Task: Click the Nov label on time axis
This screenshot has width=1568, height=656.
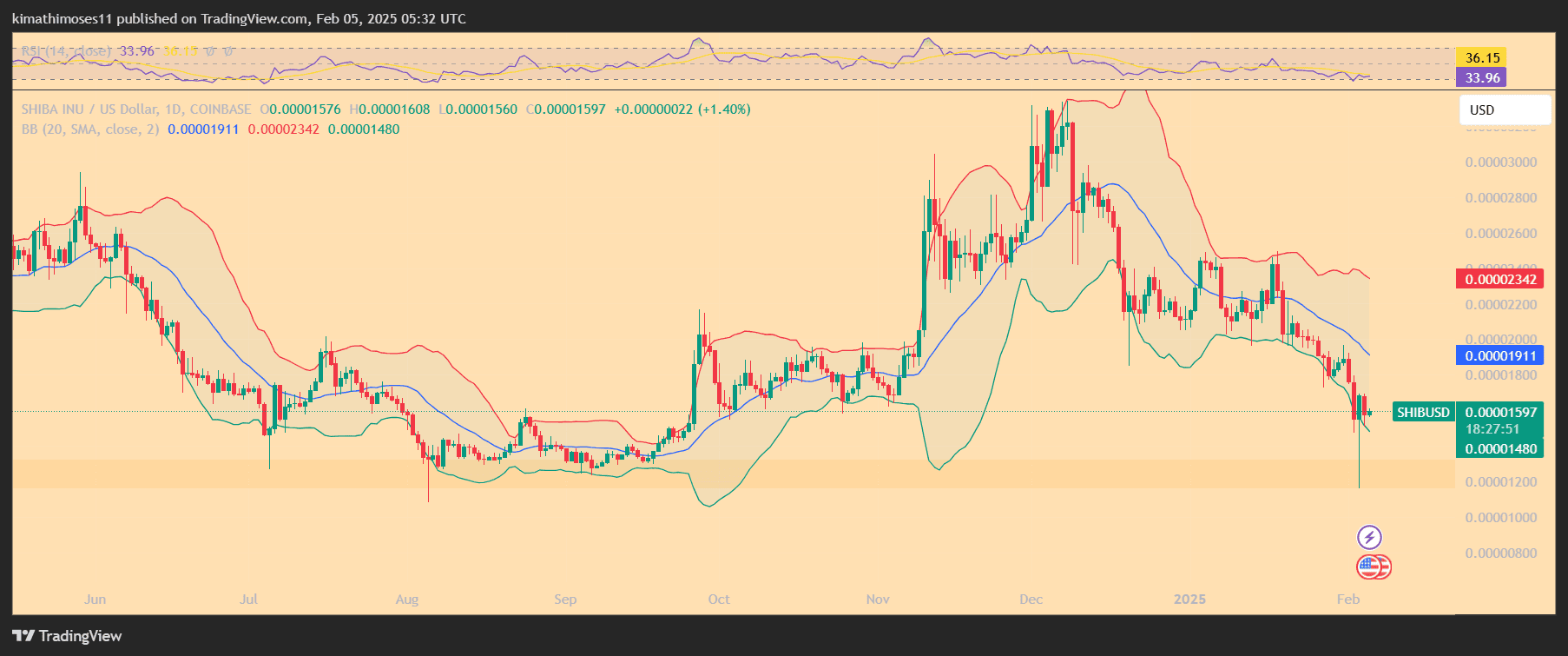Action: coord(878,599)
